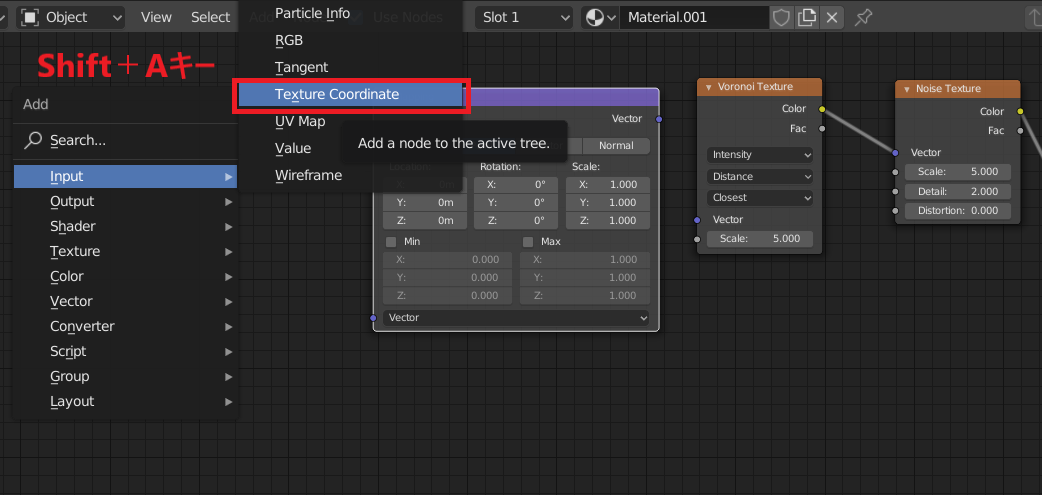Open Voronoi Closest feature dropdown
1042x495 pixels.
pos(760,198)
